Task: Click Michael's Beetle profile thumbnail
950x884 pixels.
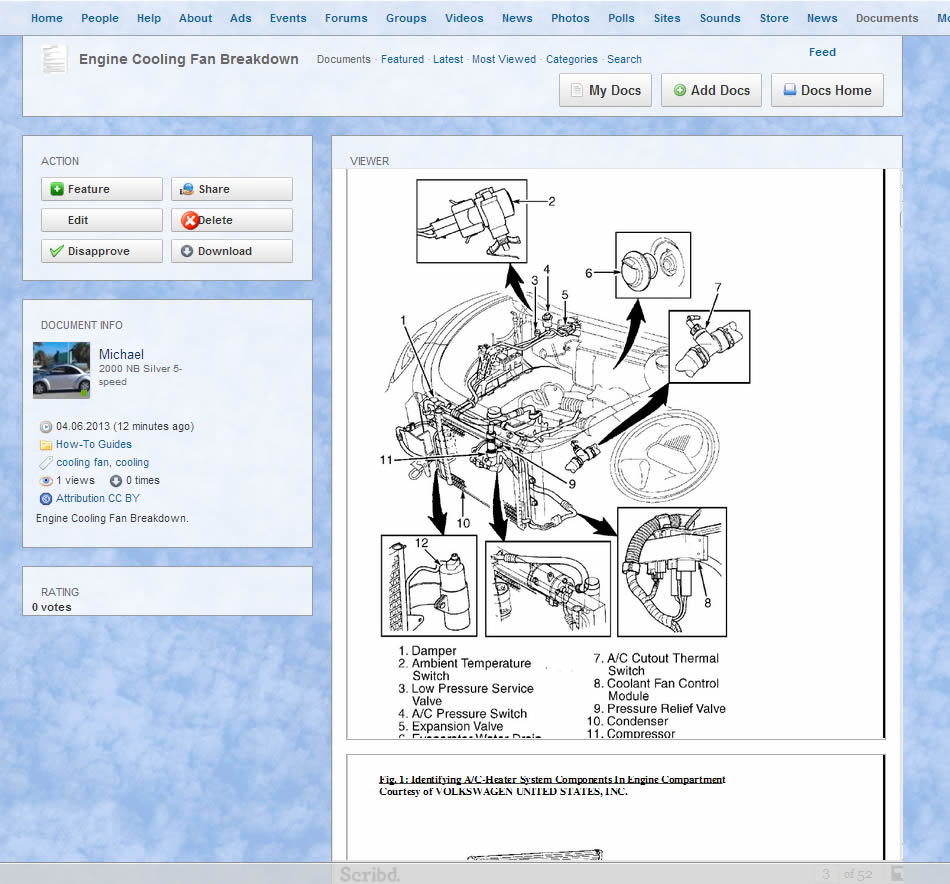Action: pos(62,370)
